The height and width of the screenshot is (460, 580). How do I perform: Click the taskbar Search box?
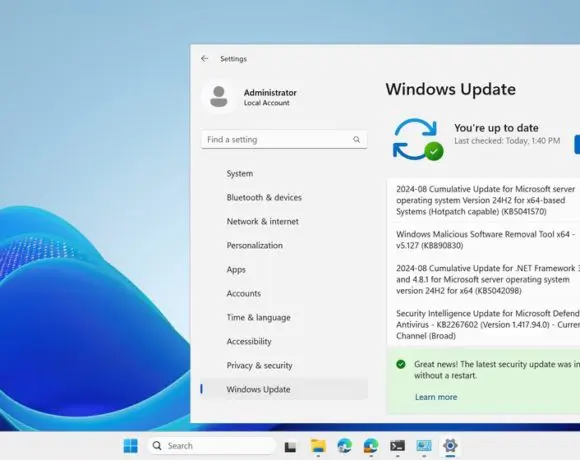point(212,446)
